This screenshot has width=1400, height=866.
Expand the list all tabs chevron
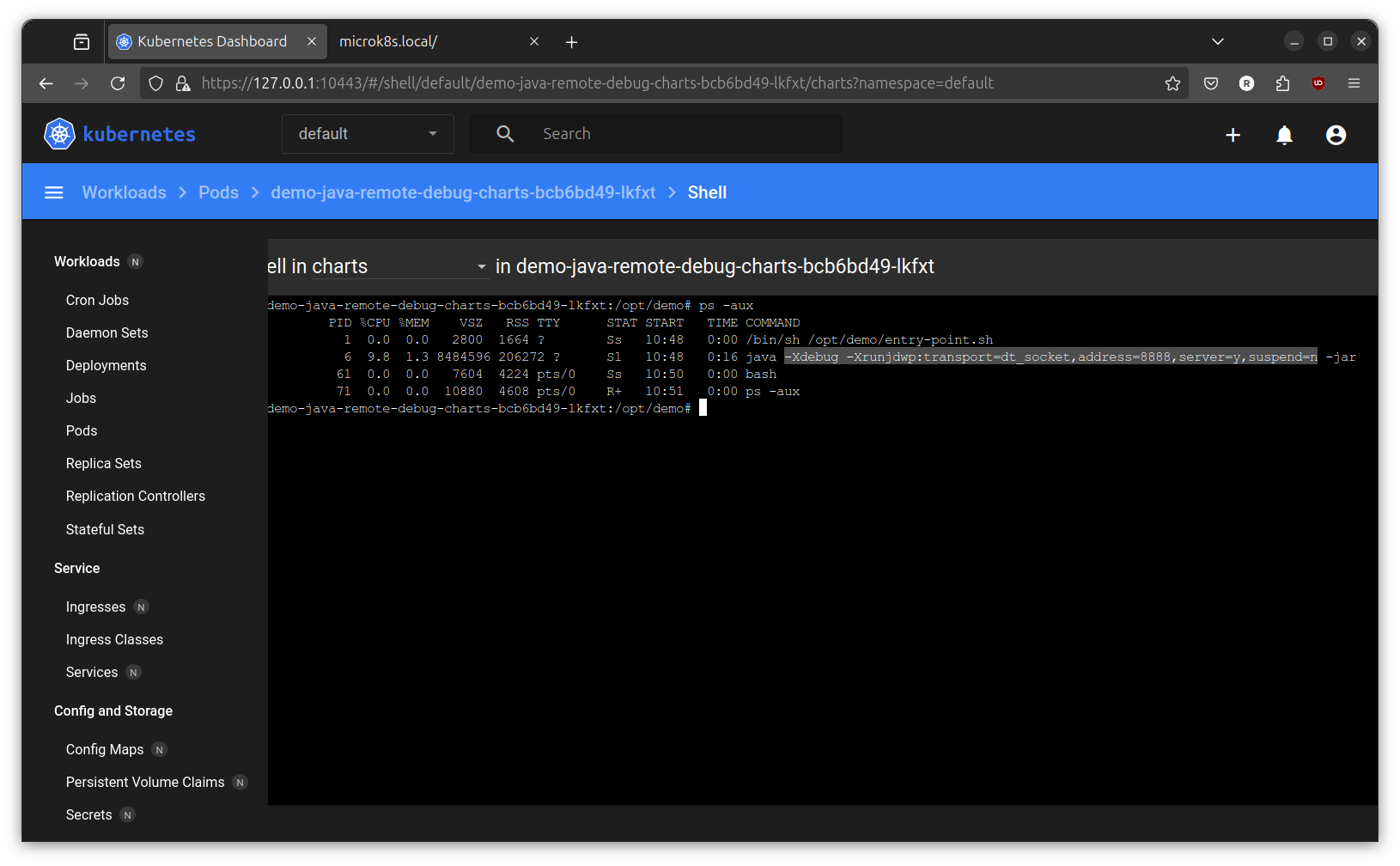coord(1218,41)
